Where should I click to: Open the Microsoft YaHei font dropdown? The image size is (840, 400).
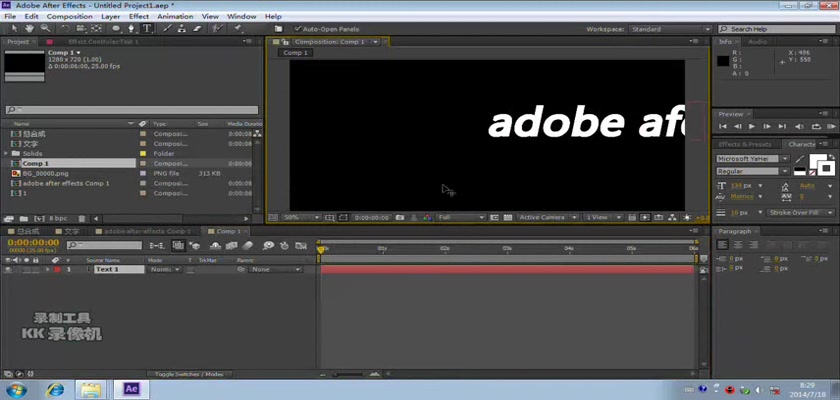753,159
